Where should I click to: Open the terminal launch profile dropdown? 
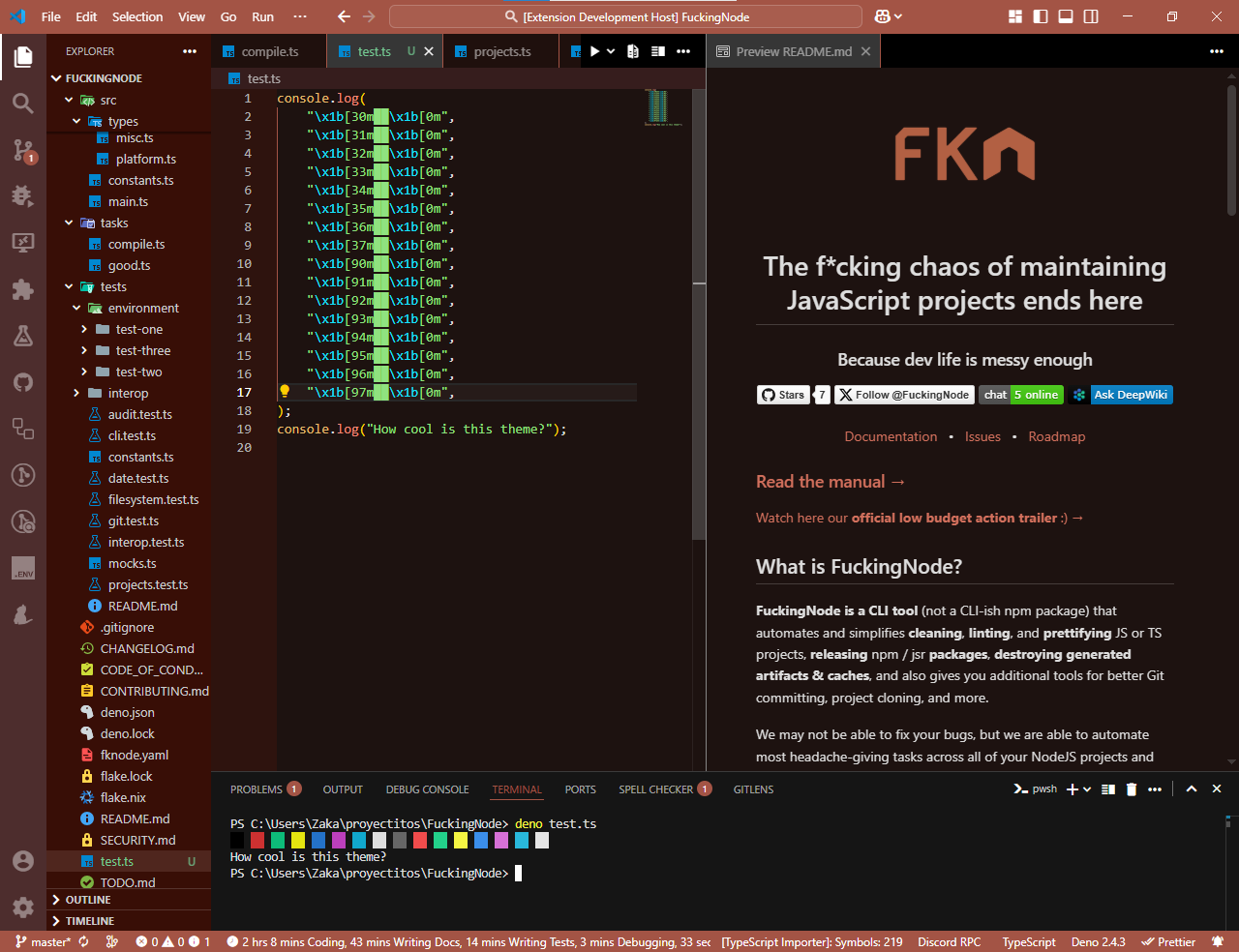click(1087, 789)
